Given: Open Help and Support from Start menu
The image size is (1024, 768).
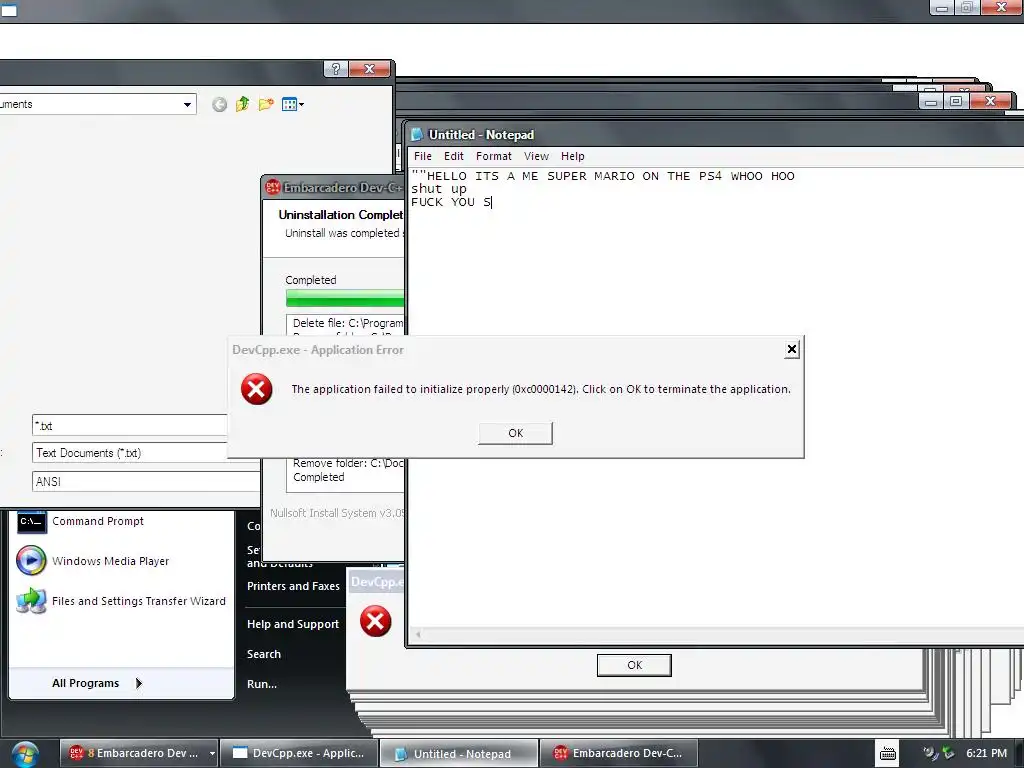Looking at the screenshot, I should [x=293, y=624].
